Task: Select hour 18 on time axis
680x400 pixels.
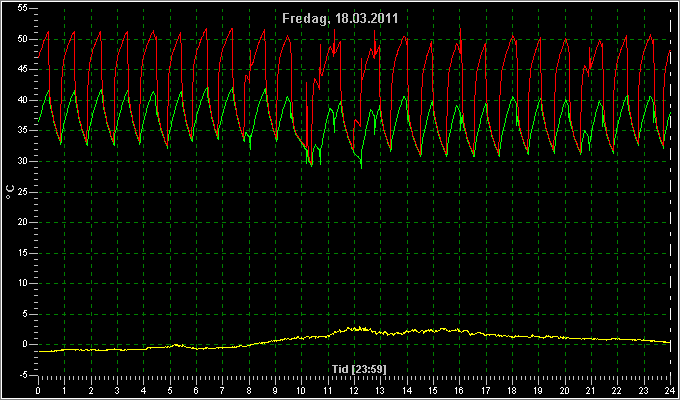Action: (x=512, y=390)
